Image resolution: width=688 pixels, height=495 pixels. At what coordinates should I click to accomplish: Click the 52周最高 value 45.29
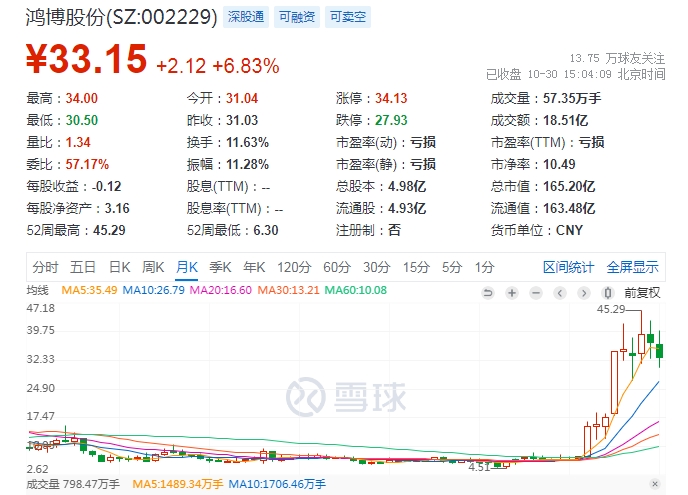[109, 230]
